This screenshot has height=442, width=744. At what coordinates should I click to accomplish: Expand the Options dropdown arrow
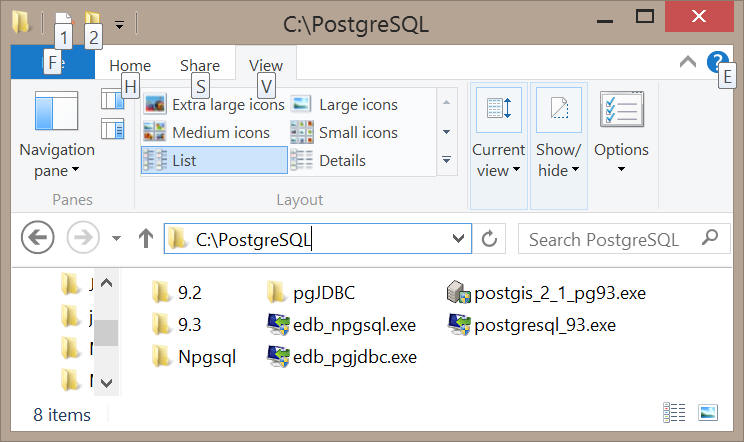coord(621,169)
